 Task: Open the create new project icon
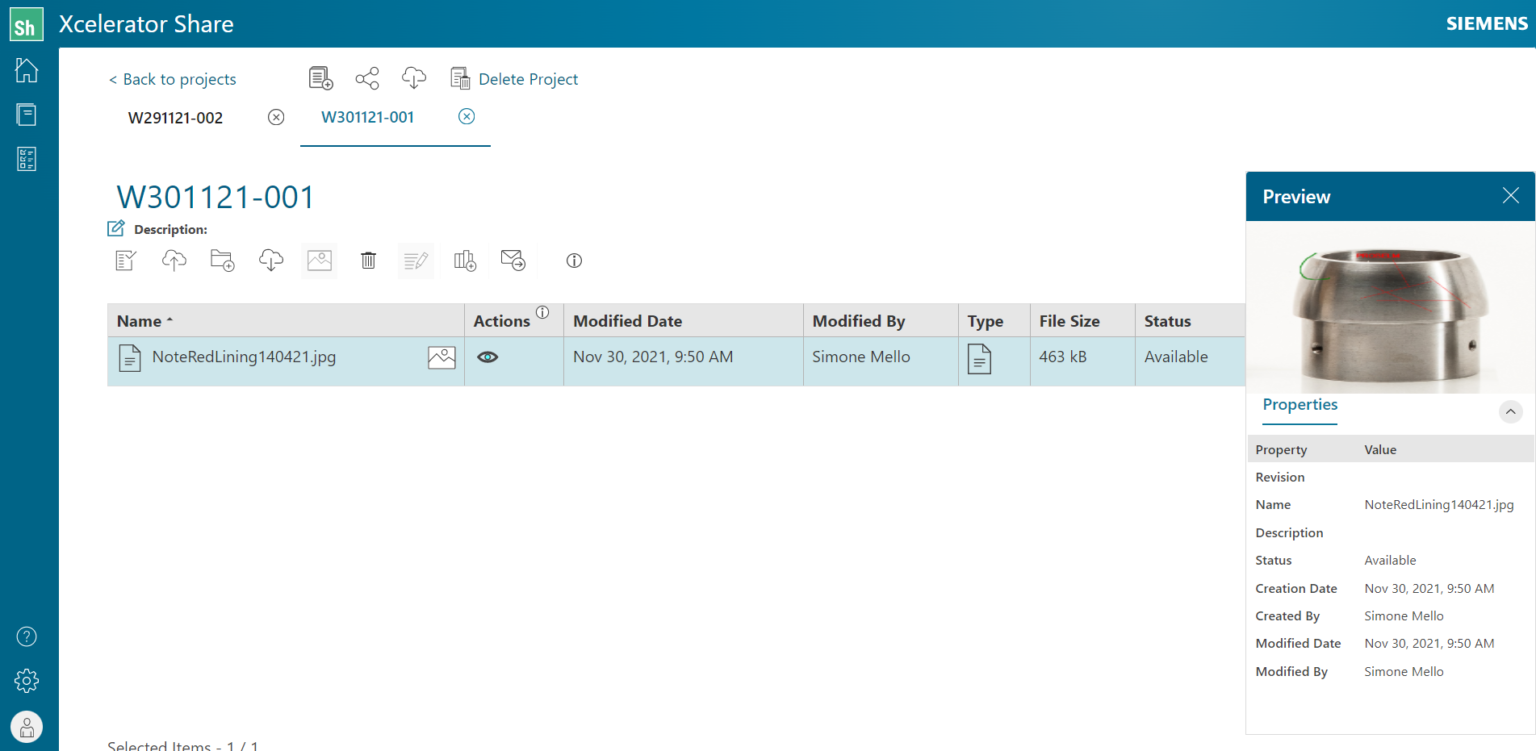[x=320, y=77]
